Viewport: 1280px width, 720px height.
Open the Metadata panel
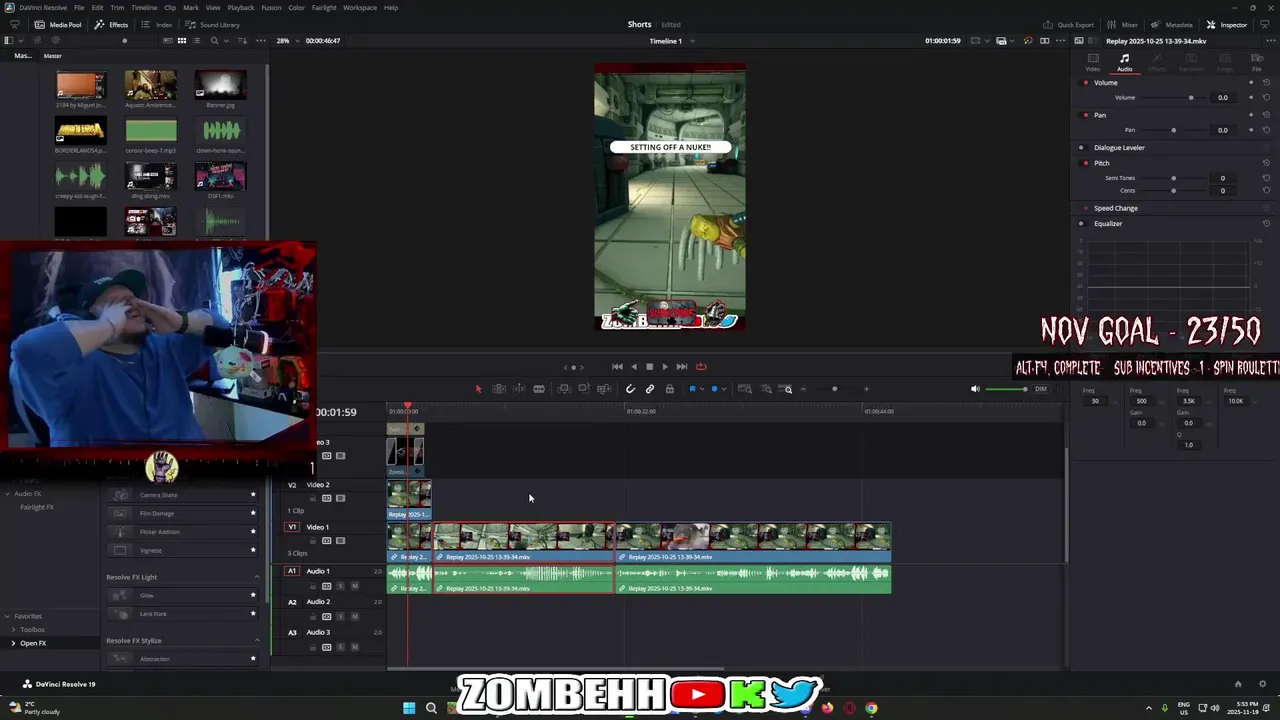coord(1171,25)
